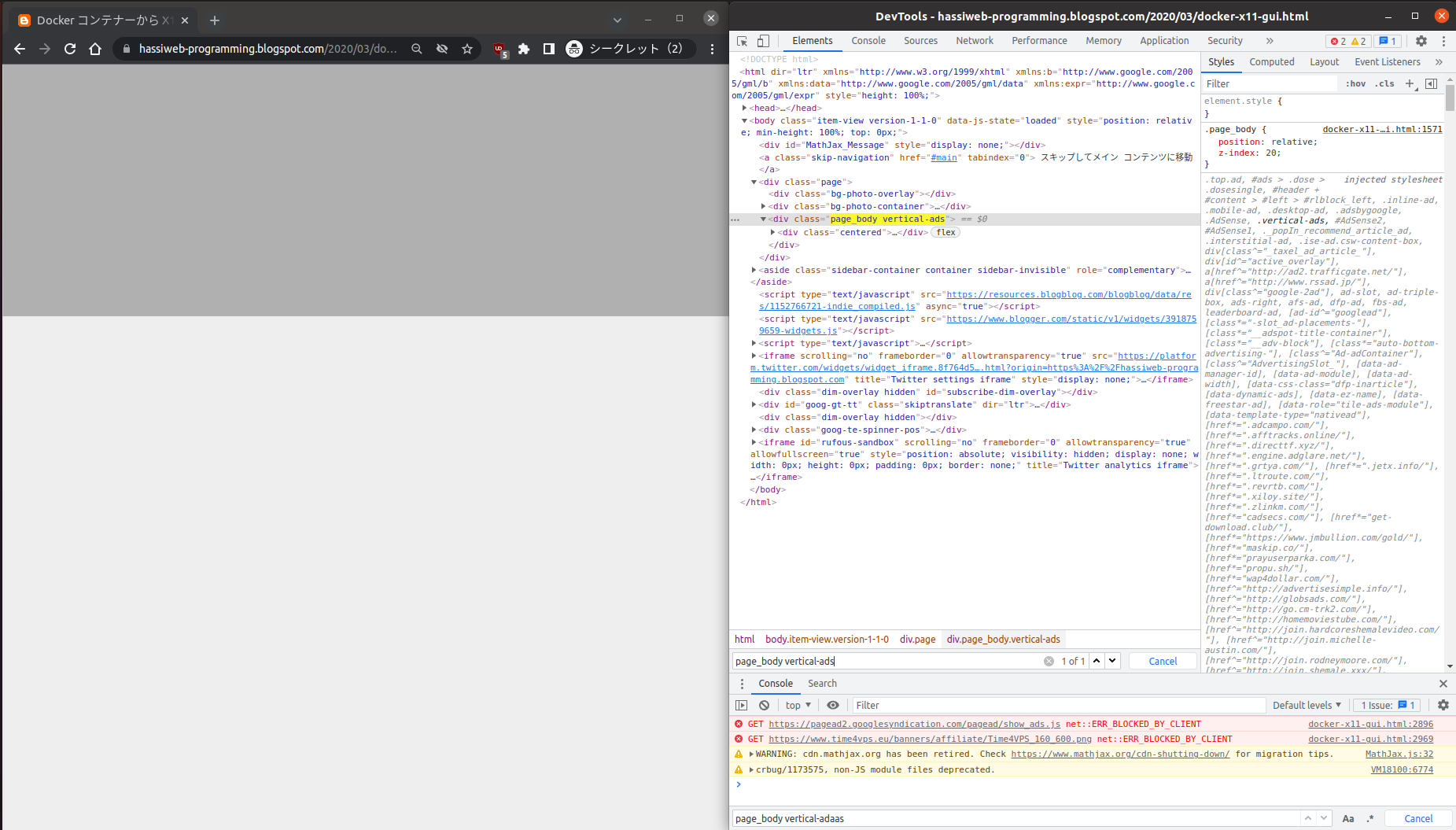The image size is (1456, 830).
Task: Open the Default levels dropdown
Action: tap(1307, 706)
